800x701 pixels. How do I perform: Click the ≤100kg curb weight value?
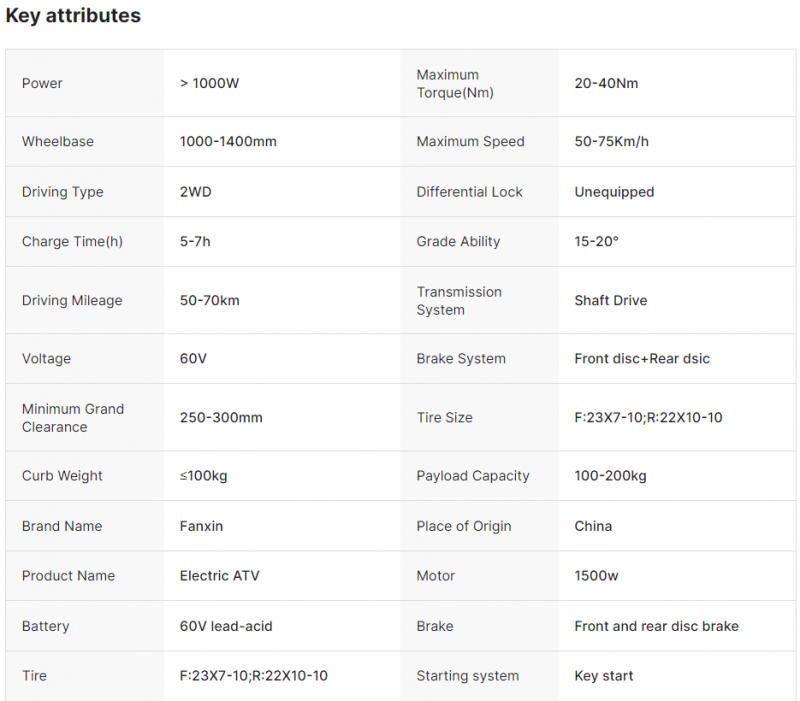[x=204, y=475]
